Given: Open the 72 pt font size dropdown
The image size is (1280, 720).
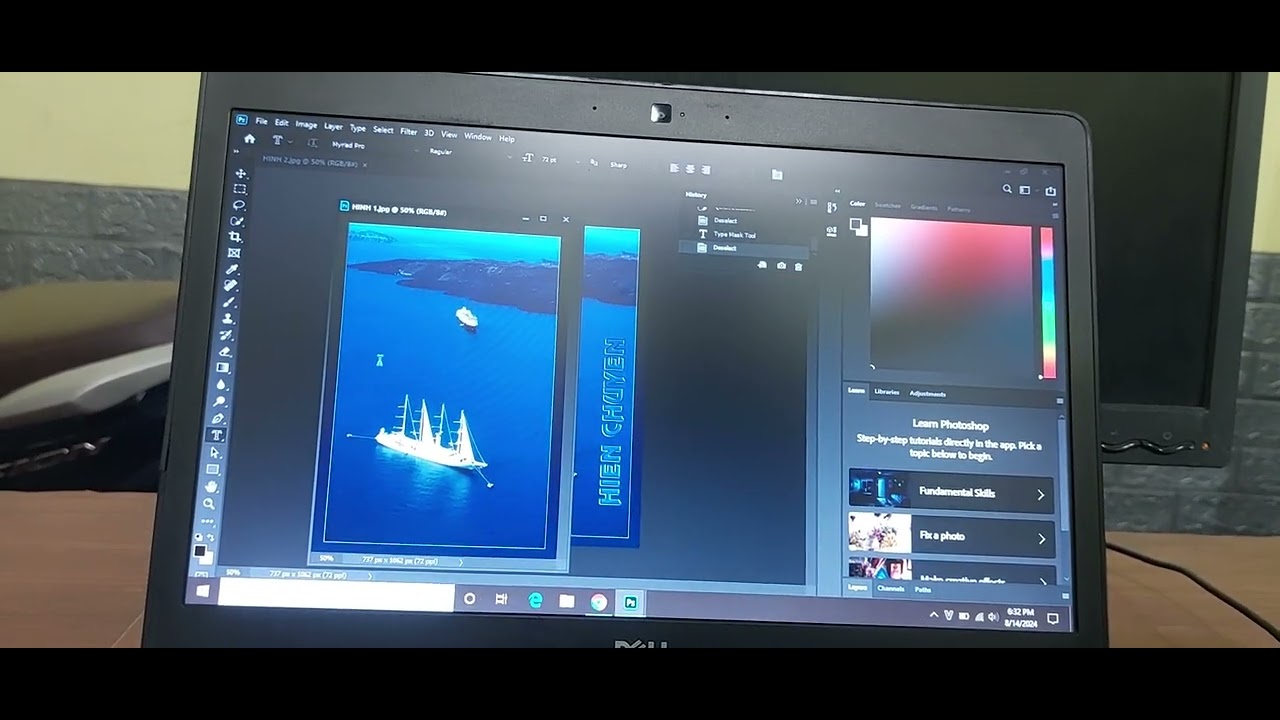Looking at the screenshot, I should [x=560, y=160].
